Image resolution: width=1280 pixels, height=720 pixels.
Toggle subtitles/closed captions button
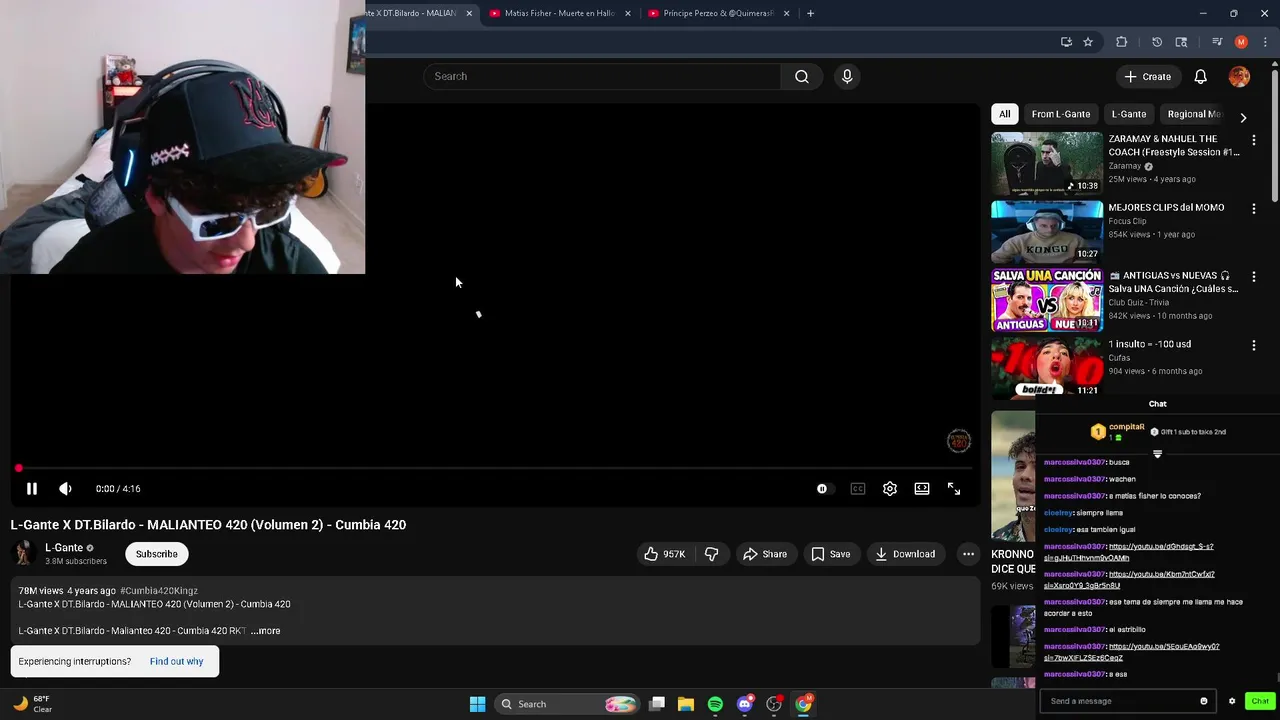click(857, 489)
